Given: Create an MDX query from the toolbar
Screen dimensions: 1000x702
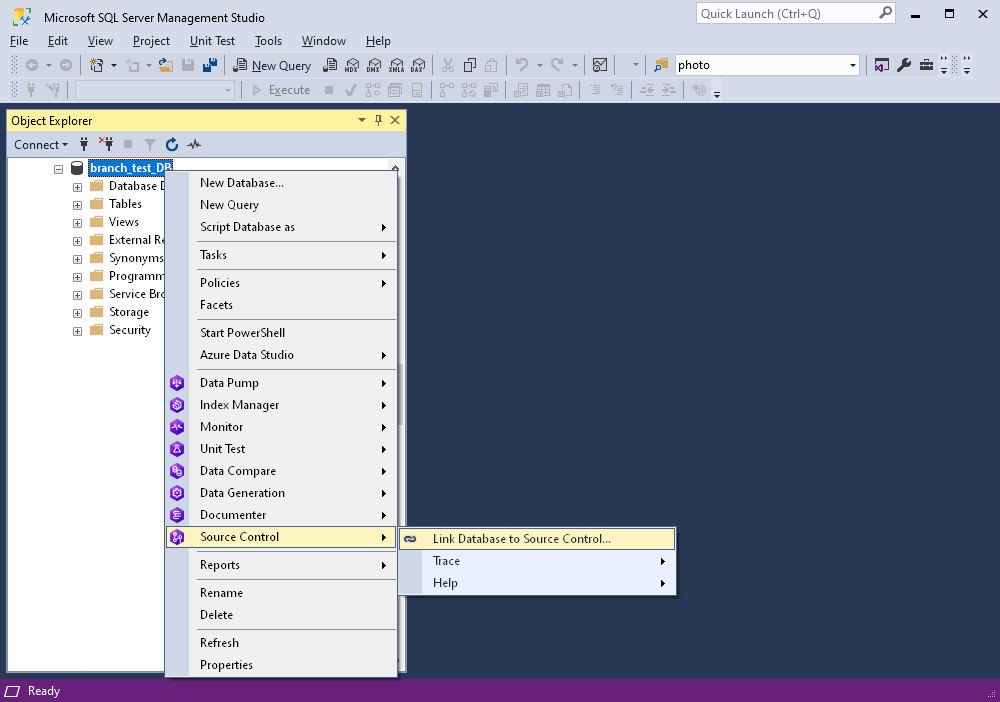Looking at the screenshot, I should [352, 65].
